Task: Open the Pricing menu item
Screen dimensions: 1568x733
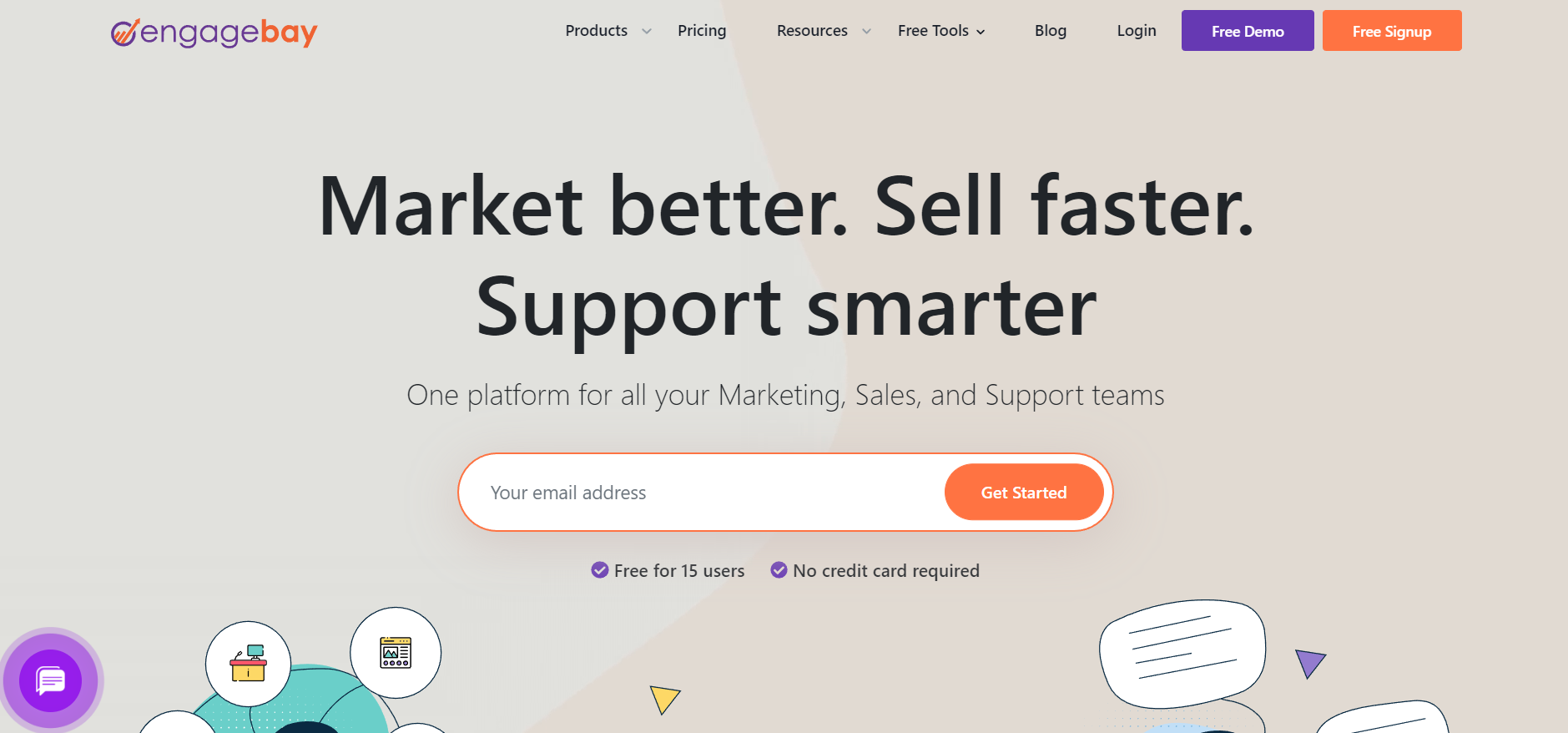Action: pos(702,31)
